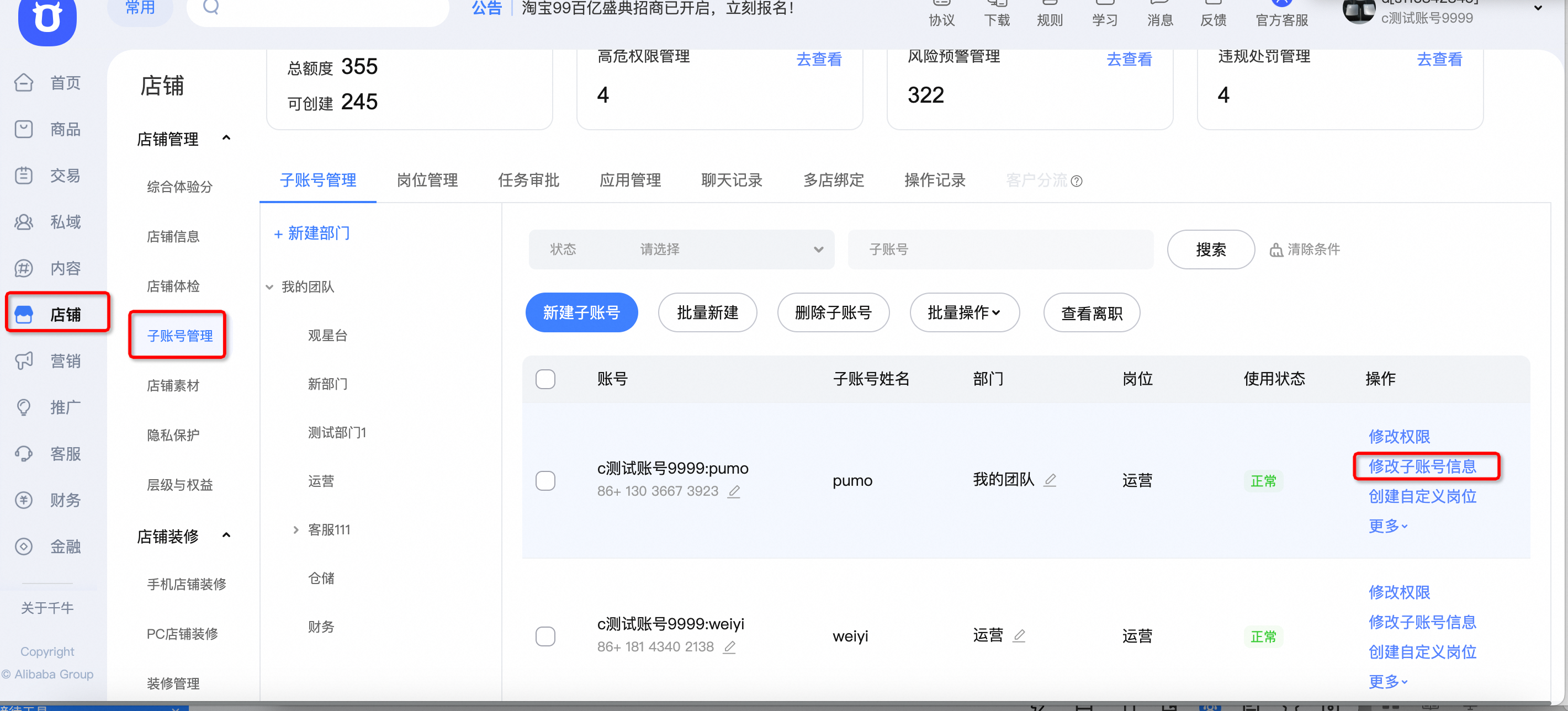1568x711 pixels.
Task: Select 观星台 department in tree
Action: 327,336
